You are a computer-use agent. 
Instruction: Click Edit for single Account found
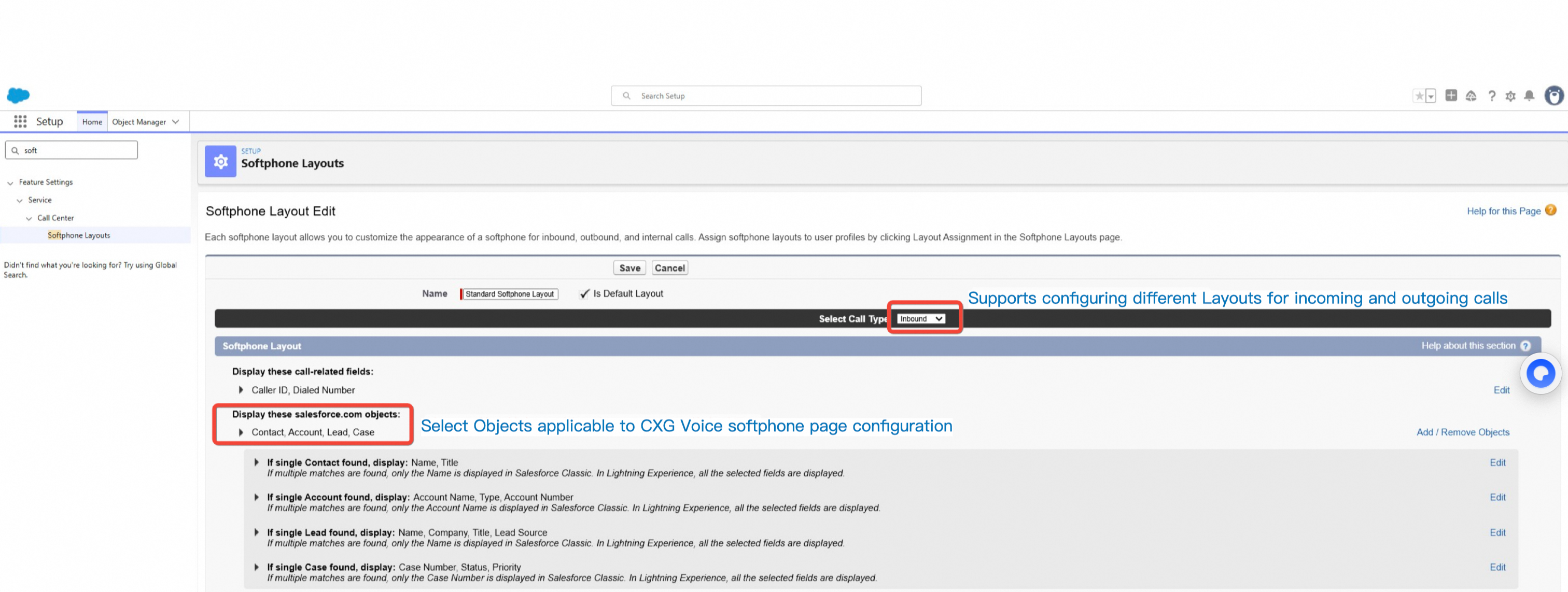pyautogui.click(x=1497, y=497)
